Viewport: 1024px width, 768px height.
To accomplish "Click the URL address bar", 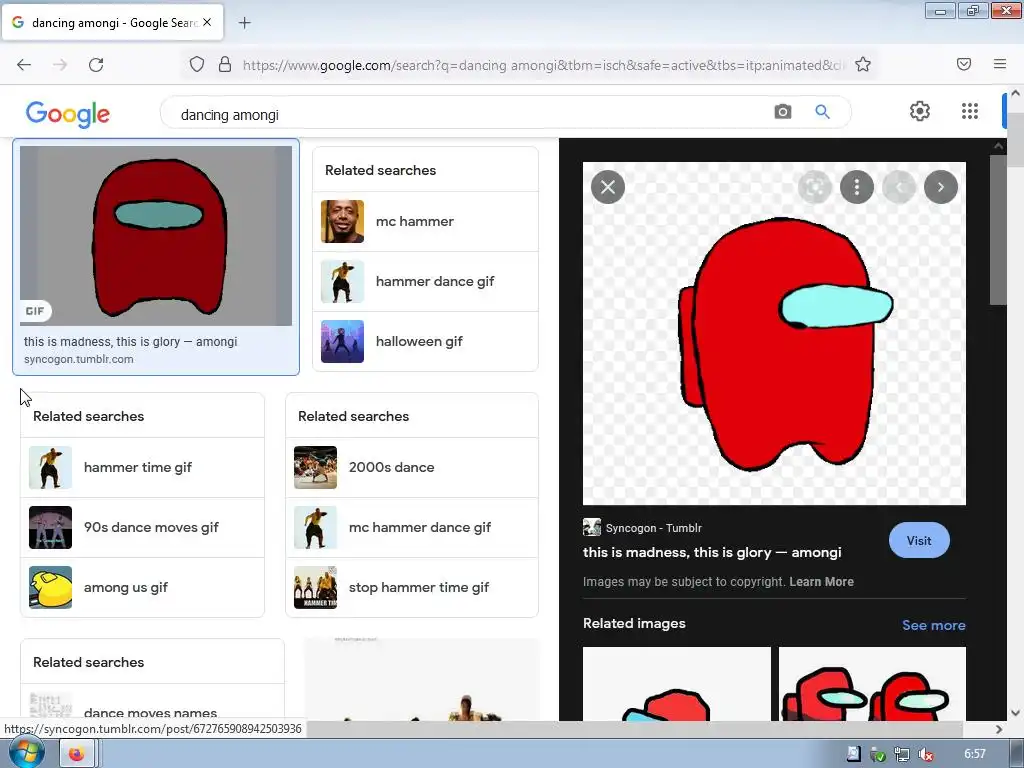I will coord(543,65).
